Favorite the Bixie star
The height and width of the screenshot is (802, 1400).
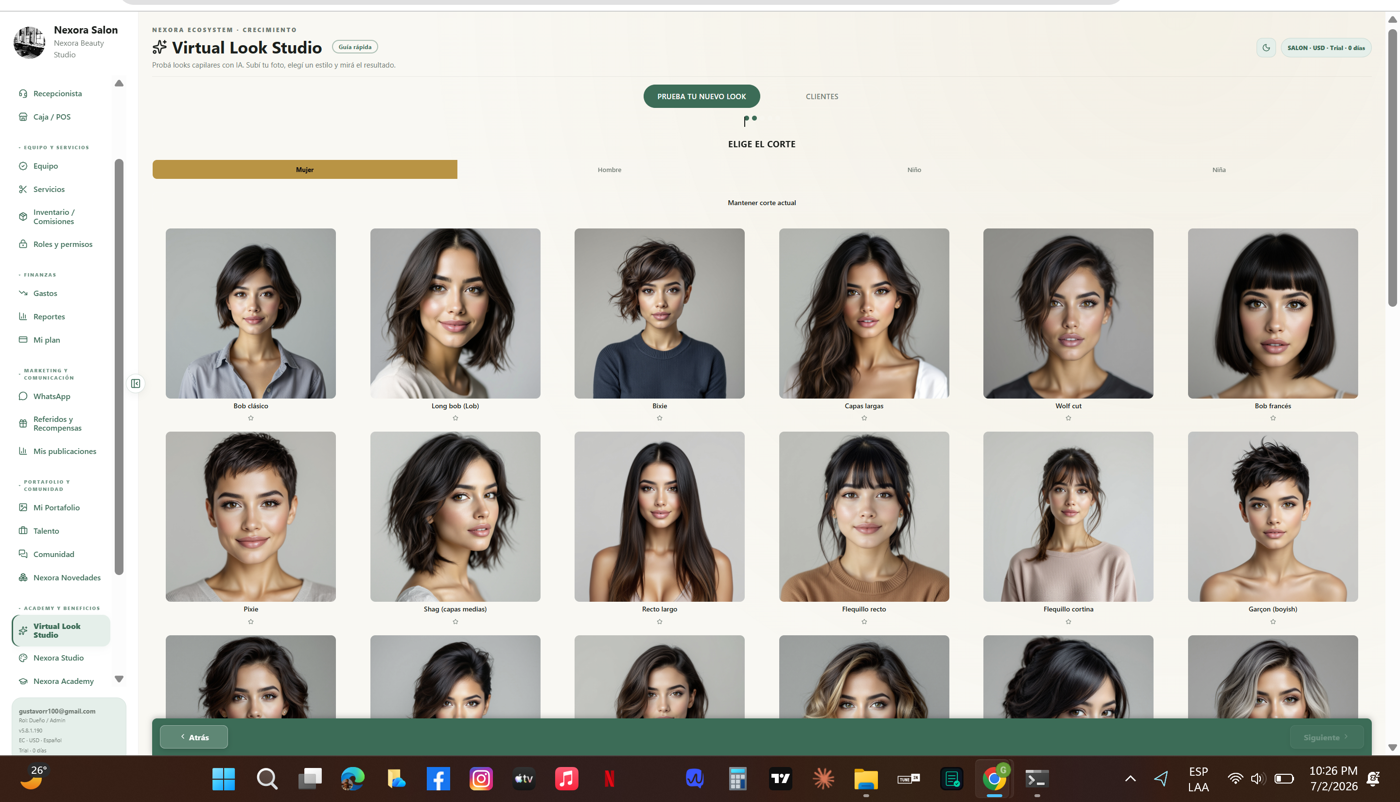[660, 418]
